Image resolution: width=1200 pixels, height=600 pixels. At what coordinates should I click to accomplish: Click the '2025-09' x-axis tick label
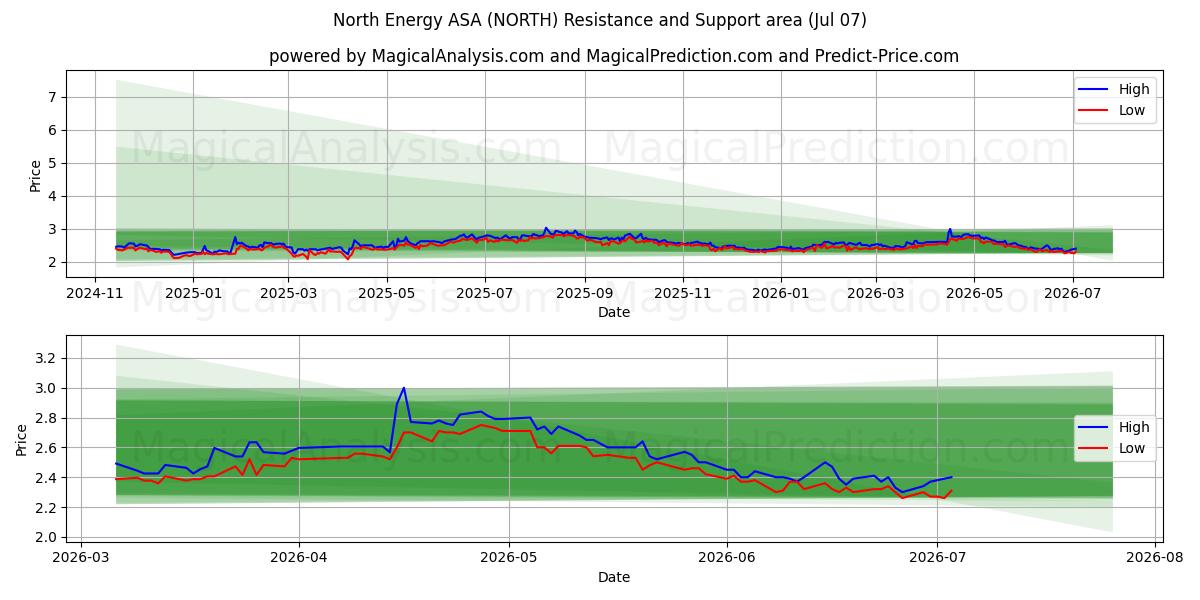584,294
